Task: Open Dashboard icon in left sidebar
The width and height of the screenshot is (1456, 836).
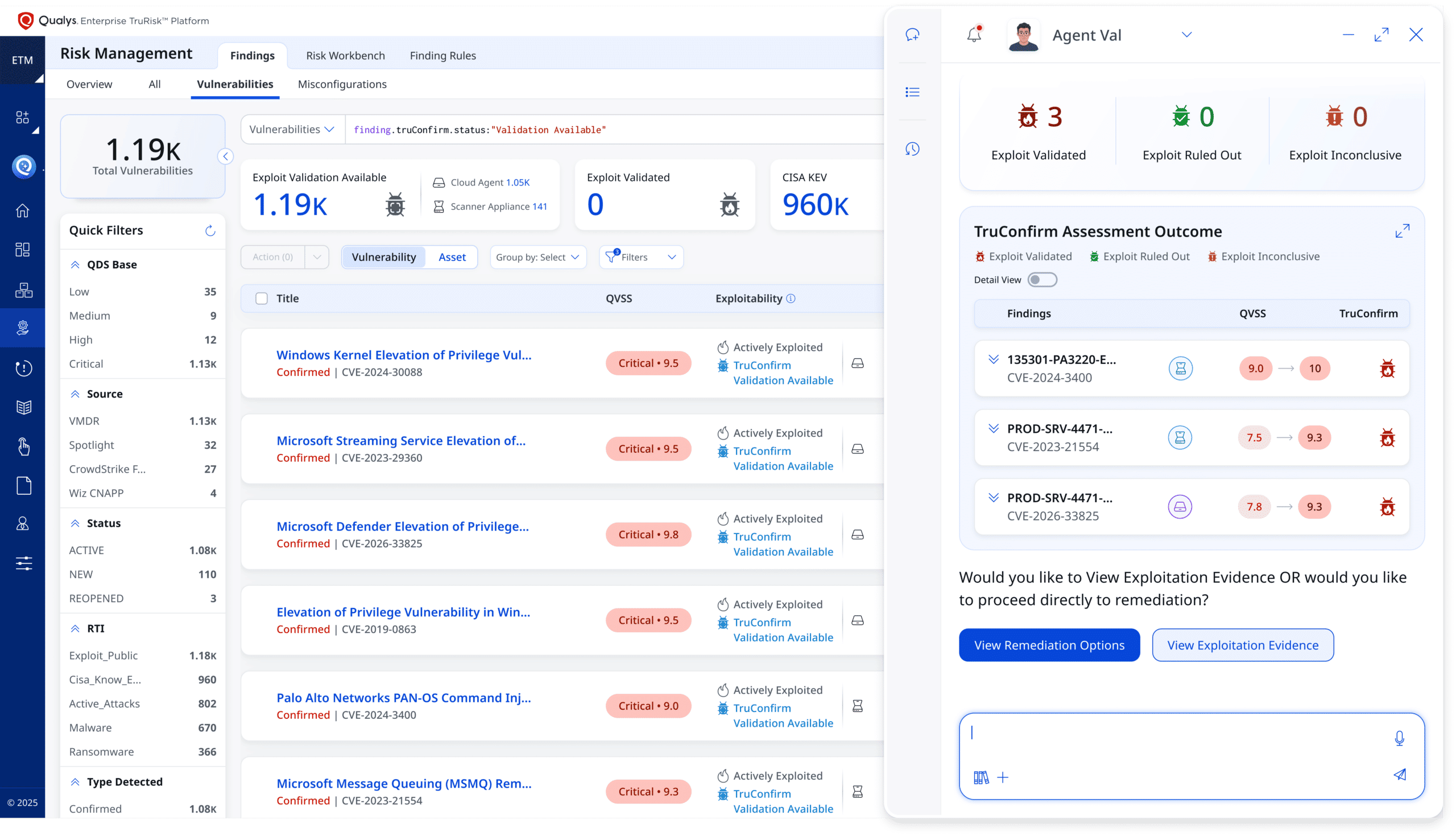Action: [x=22, y=250]
